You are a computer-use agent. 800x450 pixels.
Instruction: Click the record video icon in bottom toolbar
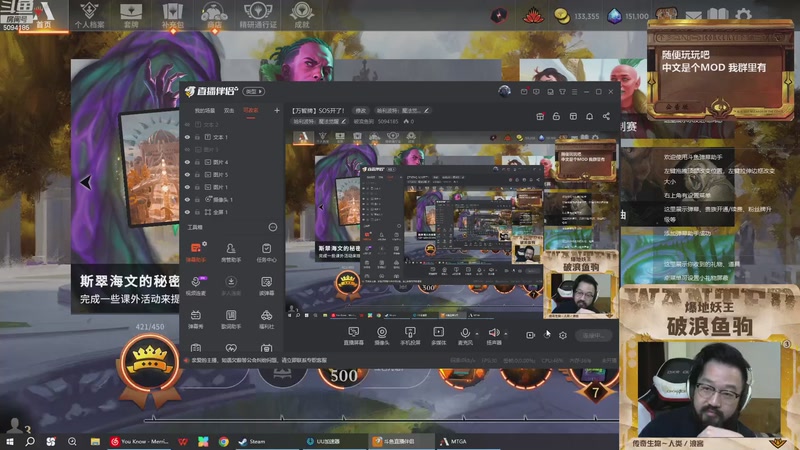531,335
